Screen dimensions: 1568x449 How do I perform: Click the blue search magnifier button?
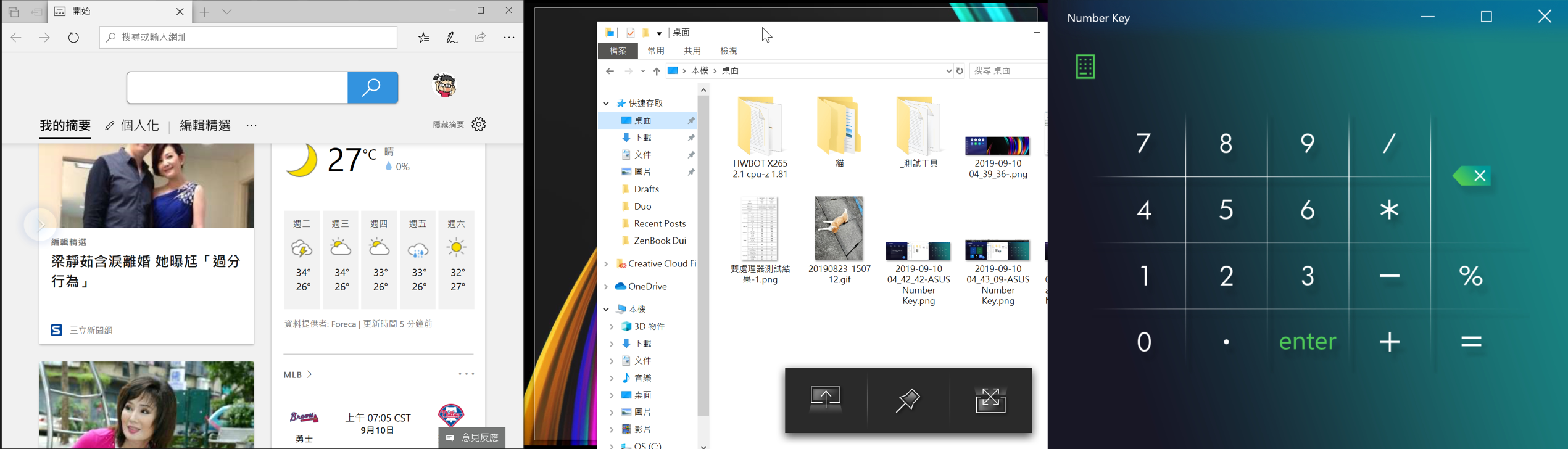[x=372, y=88]
